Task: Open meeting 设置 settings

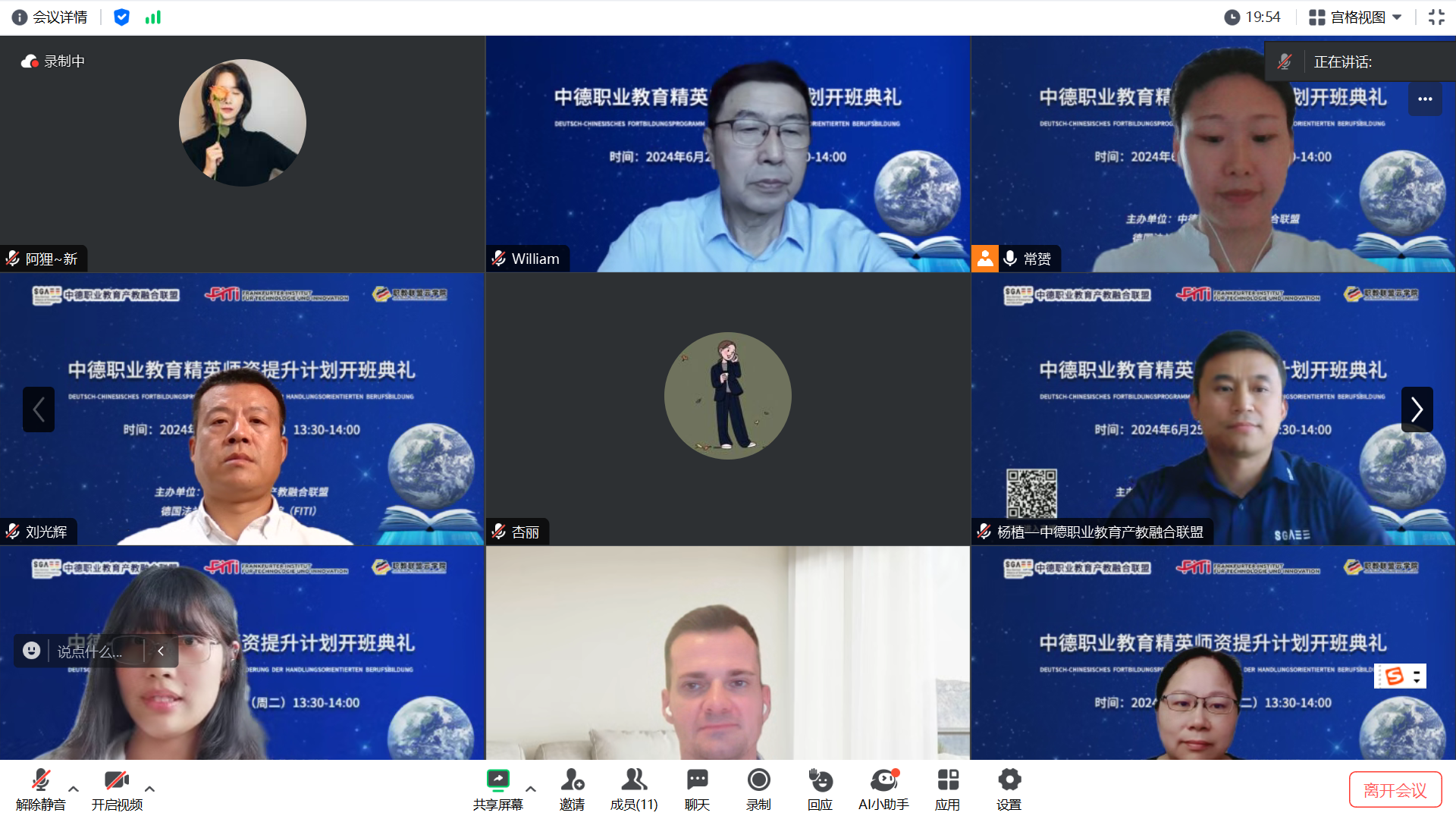Action: point(1009,789)
